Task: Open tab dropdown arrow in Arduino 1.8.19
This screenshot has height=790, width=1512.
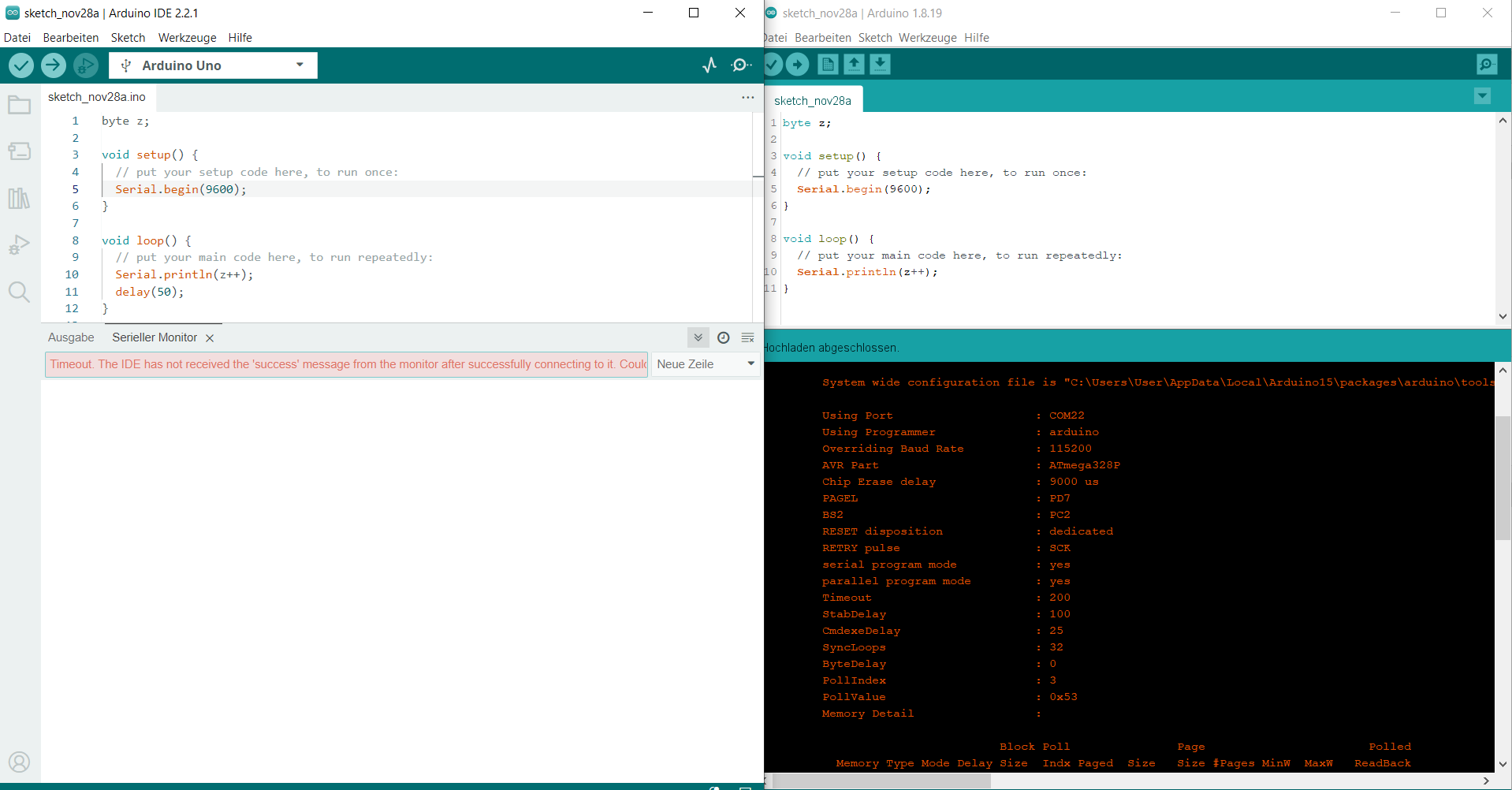Action: tap(1482, 96)
